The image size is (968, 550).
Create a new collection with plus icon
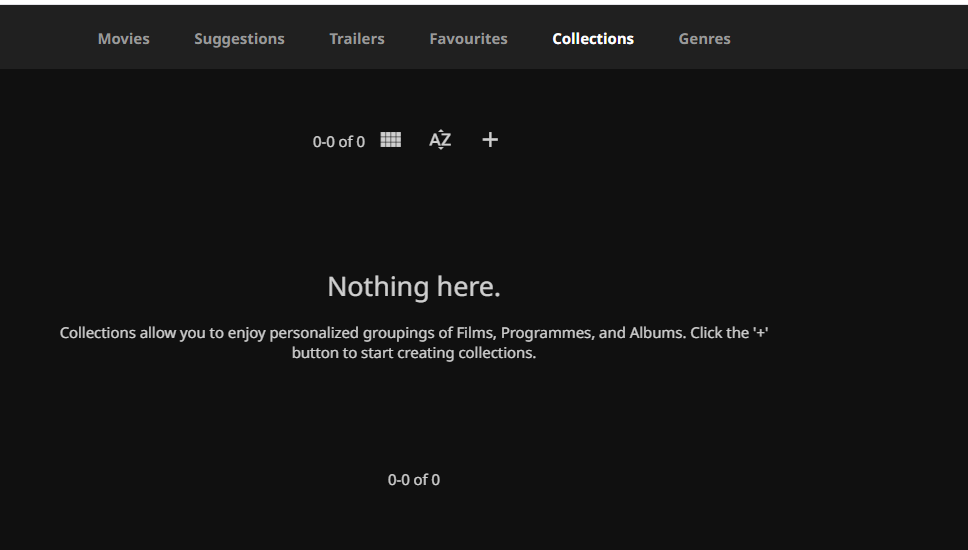click(490, 140)
